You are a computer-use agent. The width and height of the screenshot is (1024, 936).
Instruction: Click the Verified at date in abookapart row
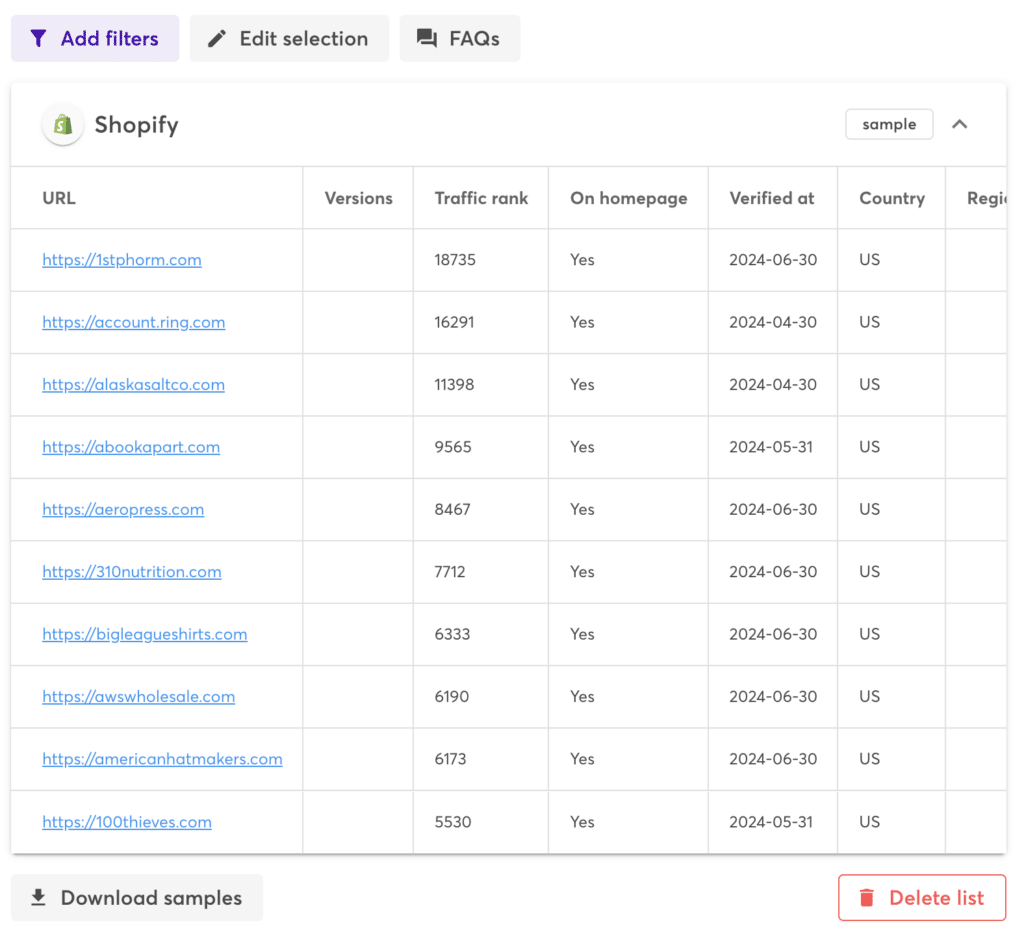(x=771, y=447)
